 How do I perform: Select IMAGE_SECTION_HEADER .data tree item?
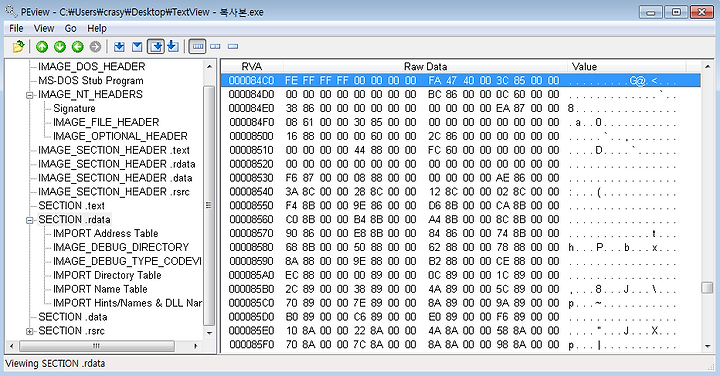(x=115, y=178)
